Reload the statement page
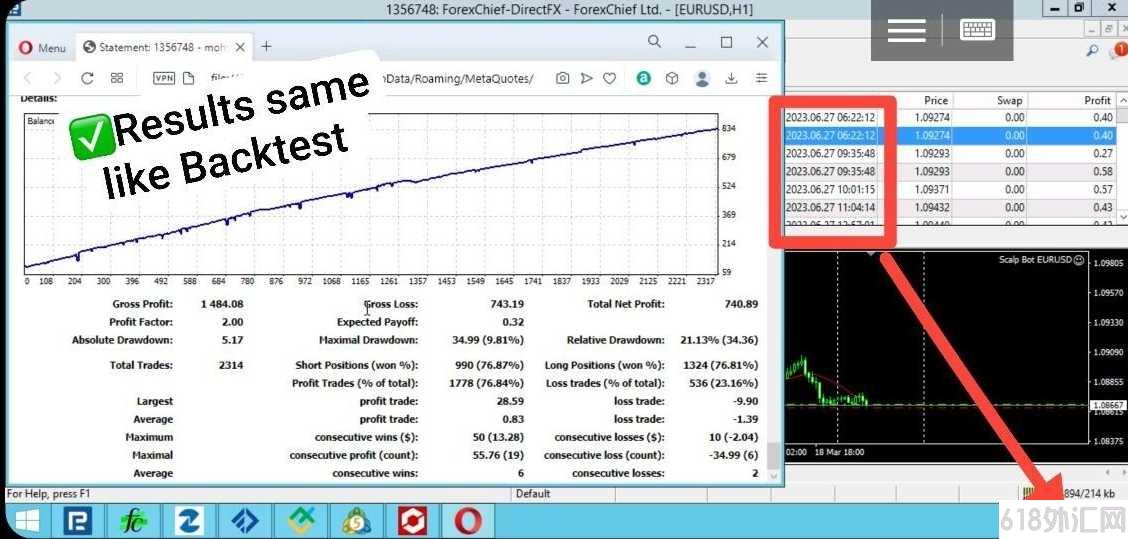The image size is (1128, 539). pyautogui.click(x=87, y=78)
